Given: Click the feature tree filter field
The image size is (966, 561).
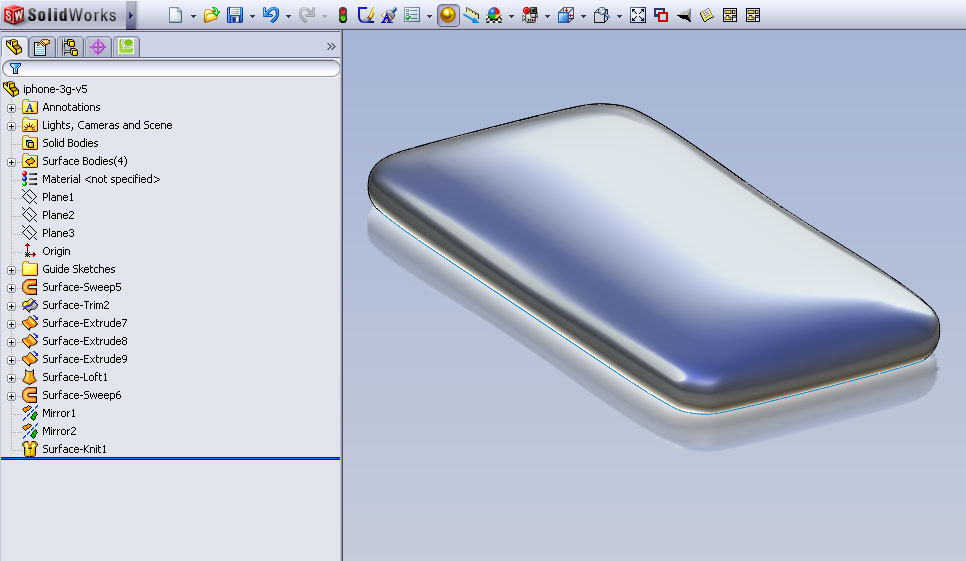Looking at the screenshot, I should tap(171, 68).
